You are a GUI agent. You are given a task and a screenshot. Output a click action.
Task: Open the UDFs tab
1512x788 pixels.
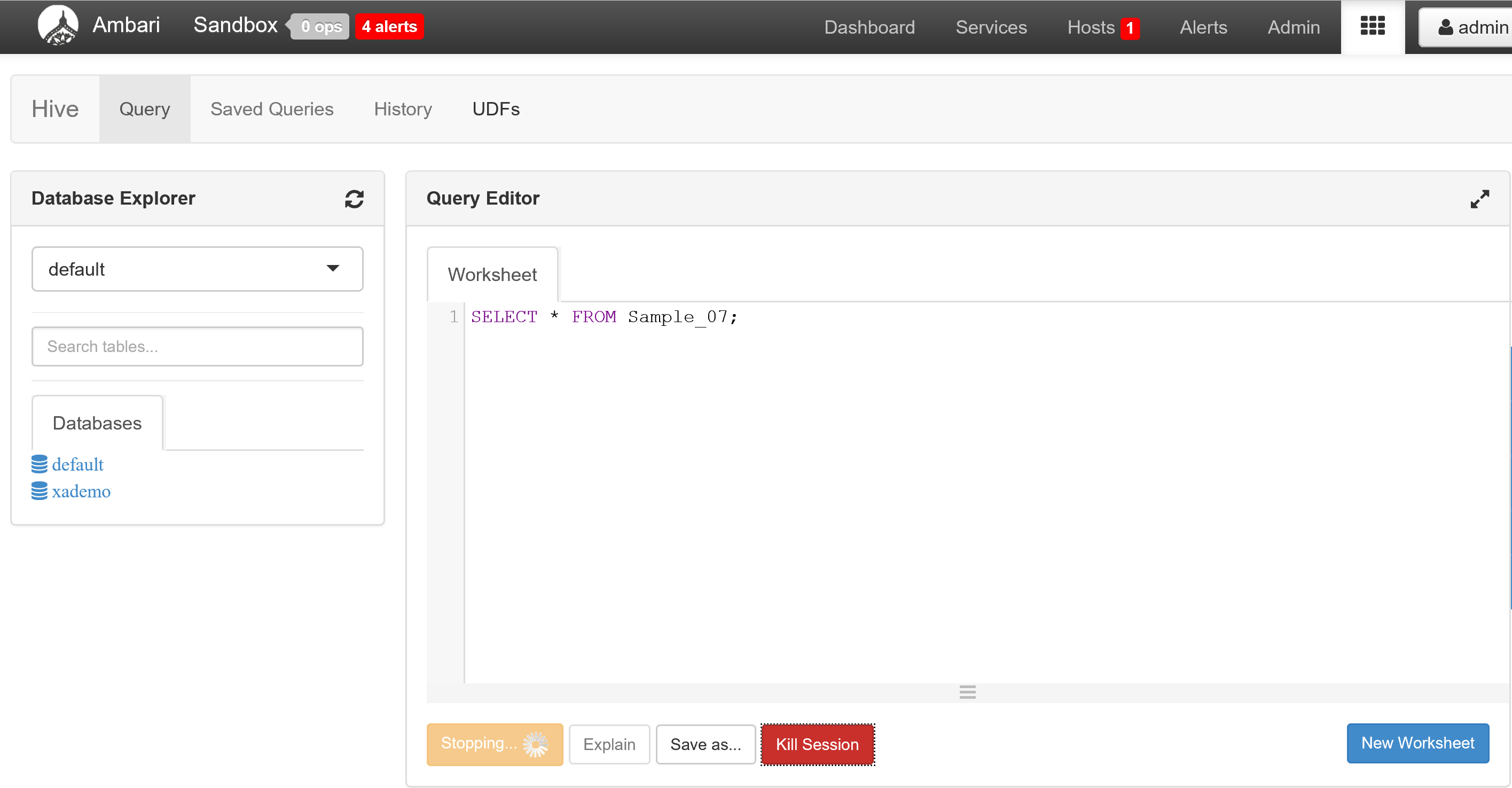(496, 109)
